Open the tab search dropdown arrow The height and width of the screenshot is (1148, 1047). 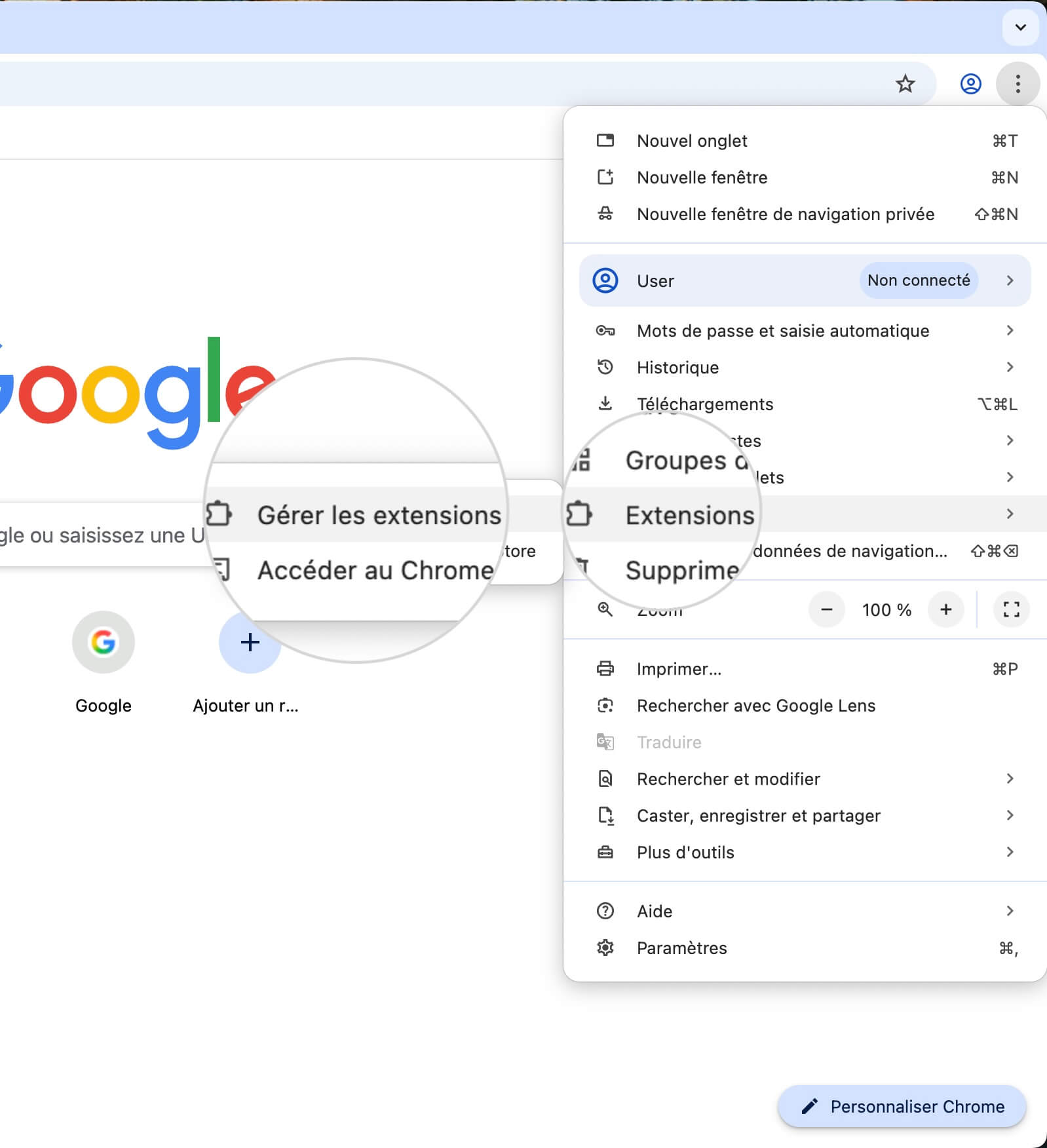1020,28
